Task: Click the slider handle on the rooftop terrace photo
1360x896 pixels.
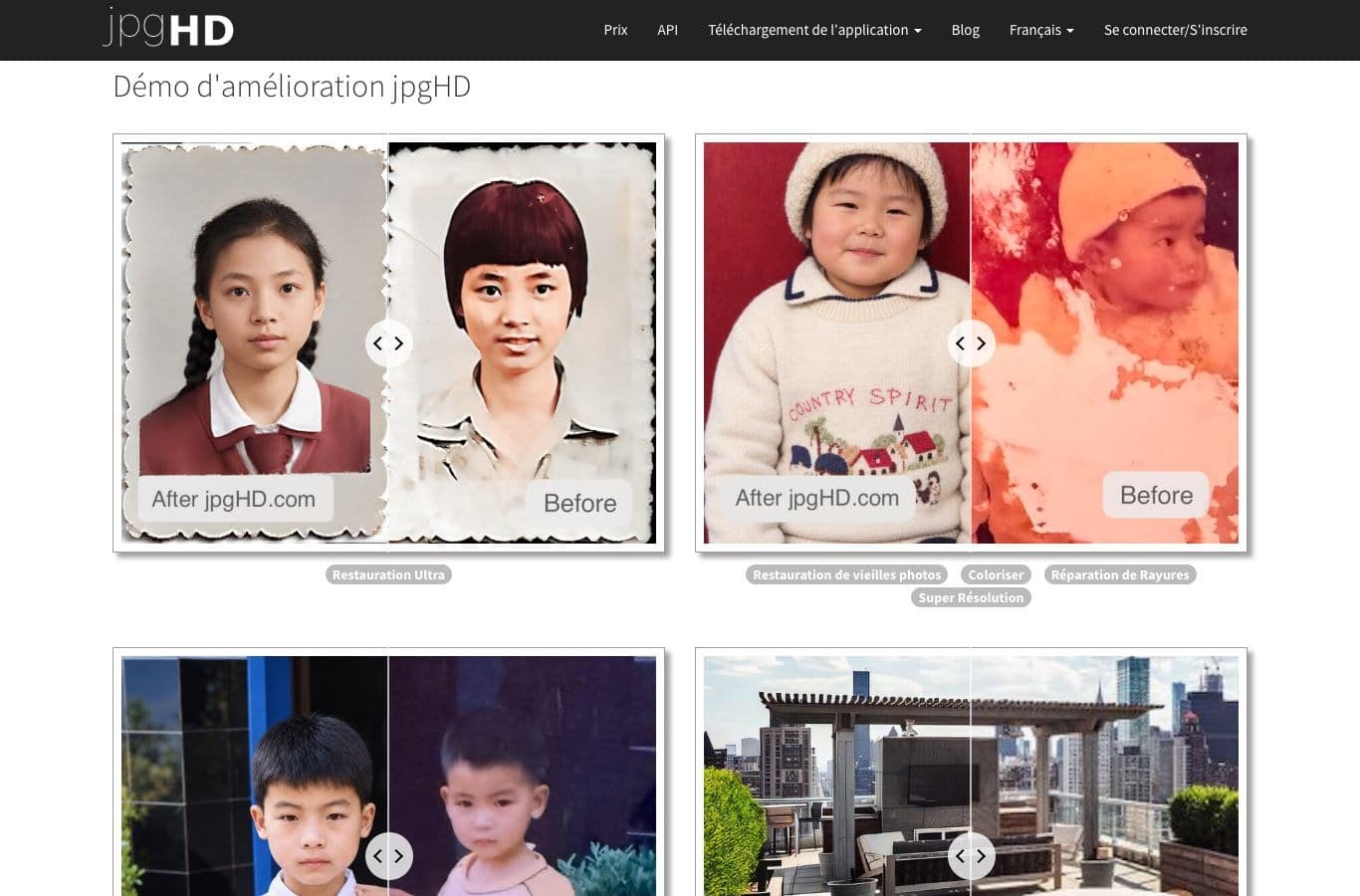Action: [x=971, y=856]
